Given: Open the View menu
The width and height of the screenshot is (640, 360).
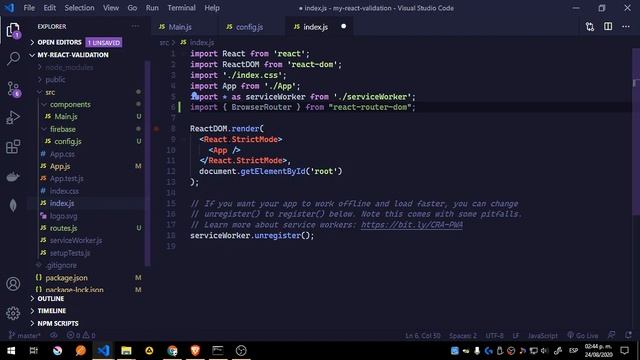Looking at the screenshot, I should (111, 8).
